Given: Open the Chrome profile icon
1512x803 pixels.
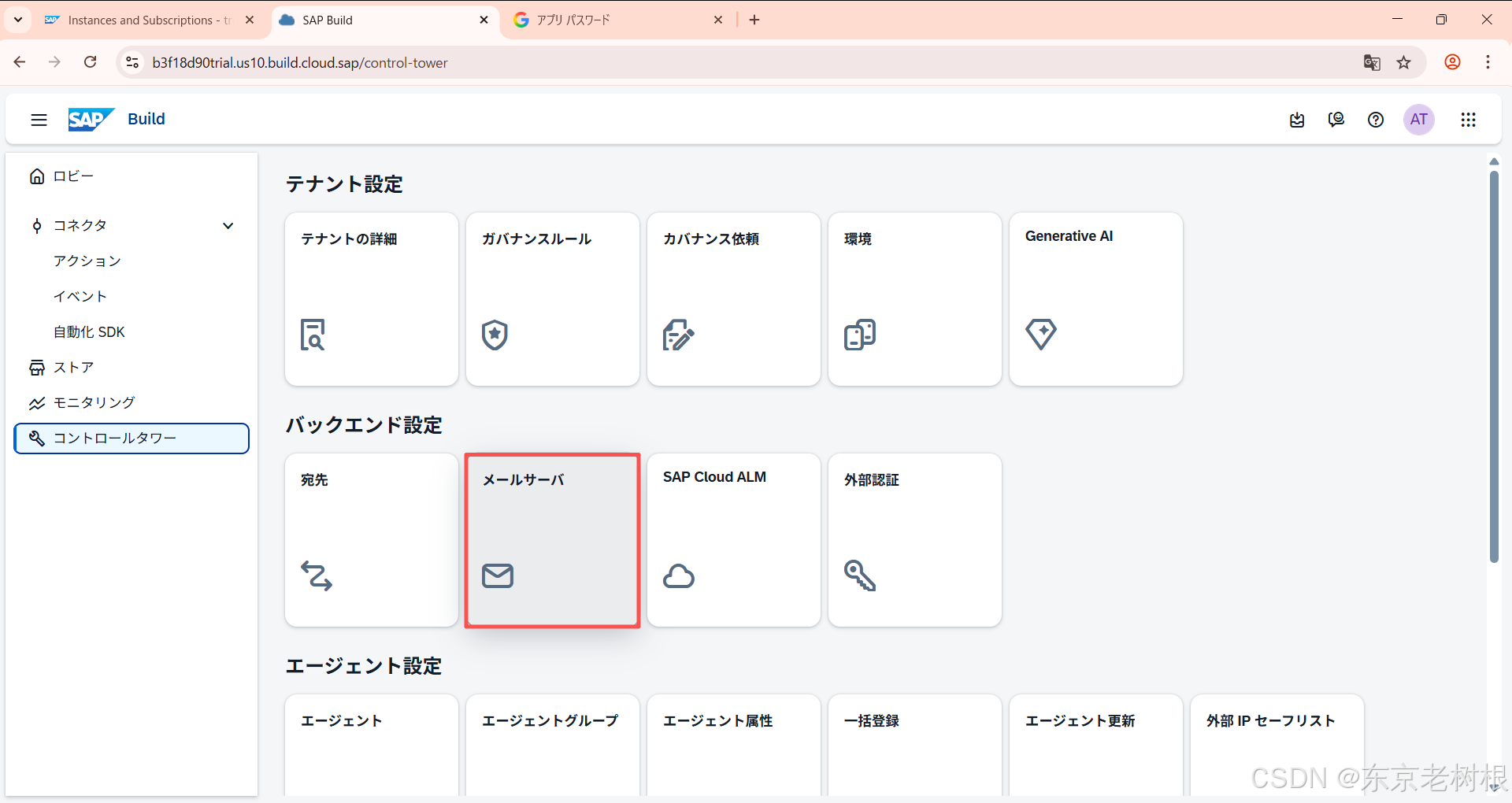Looking at the screenshot, I should tap(1453, 62).
